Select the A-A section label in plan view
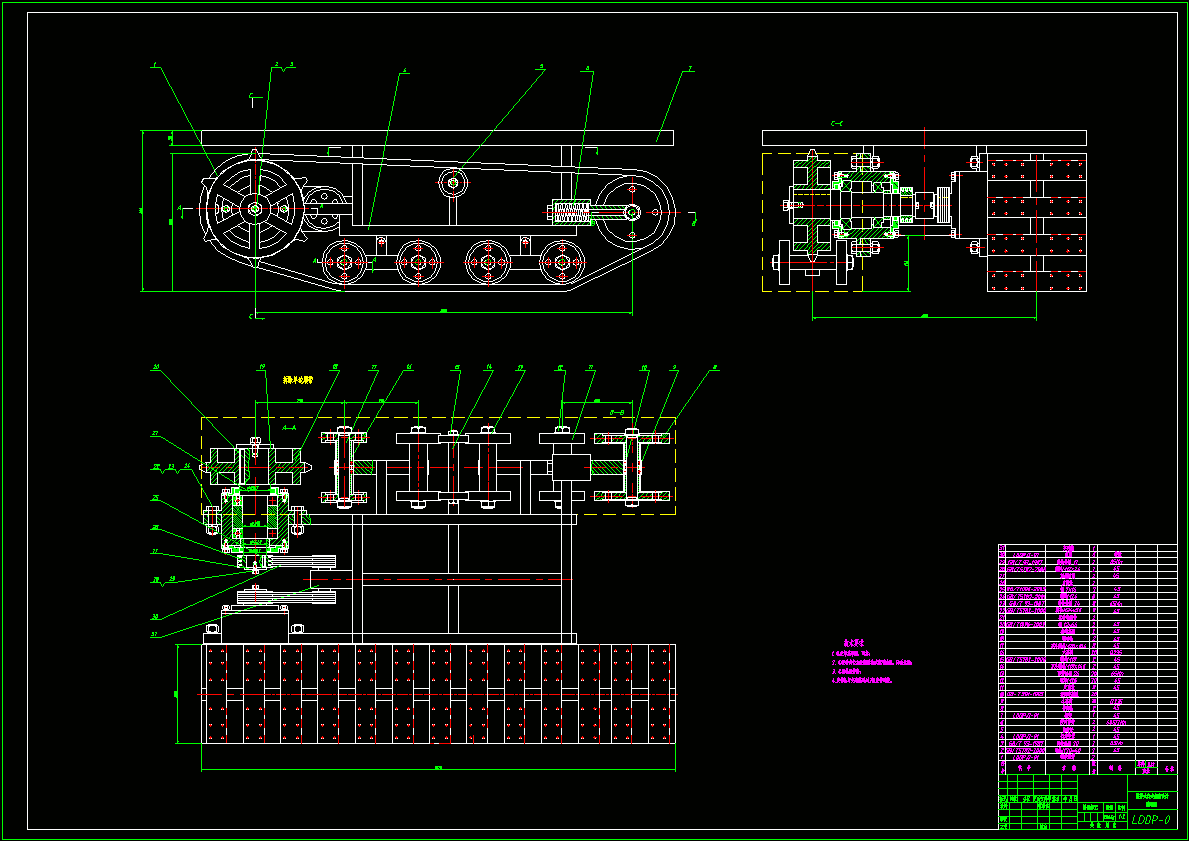Image resolution: width=1189 pixels, height=841 pixels. point(290,428)
